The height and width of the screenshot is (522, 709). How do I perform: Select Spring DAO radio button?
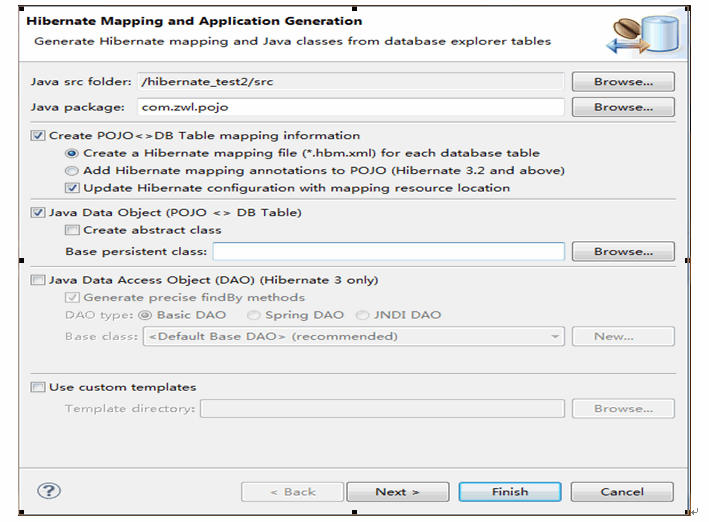[254, 315]
